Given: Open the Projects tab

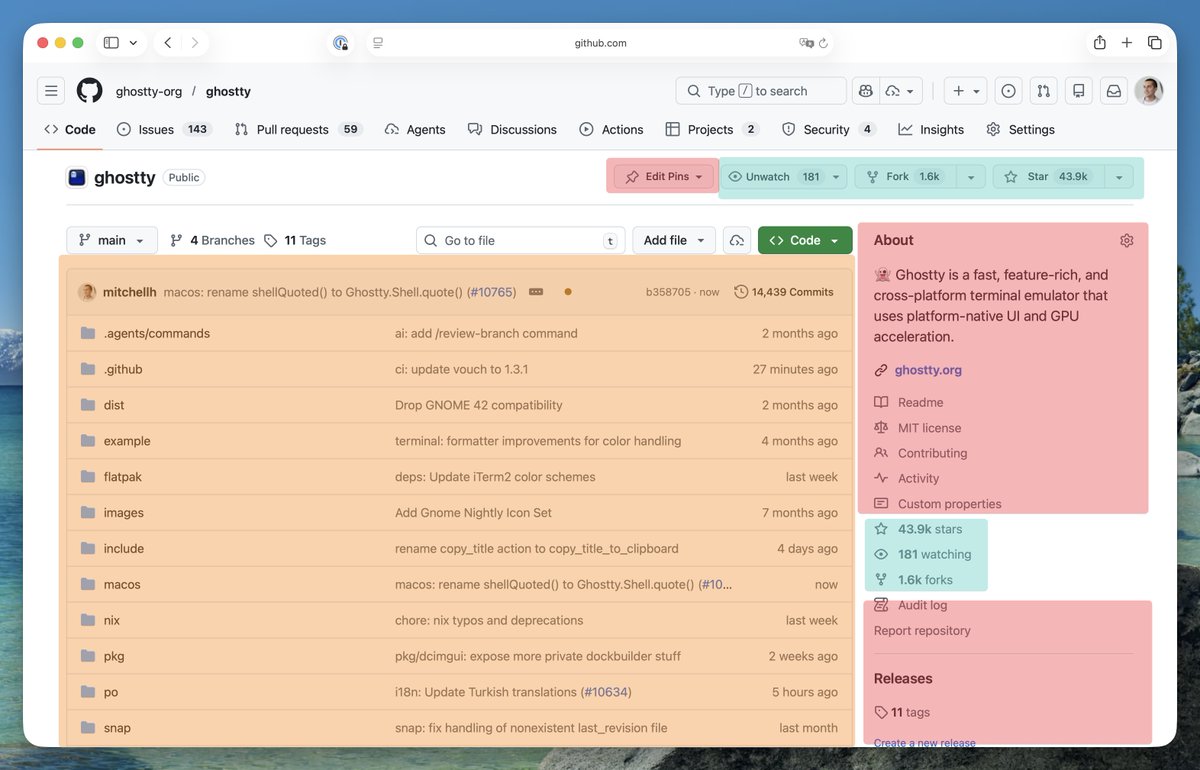Looking at the screenshot, I should 712,130.
